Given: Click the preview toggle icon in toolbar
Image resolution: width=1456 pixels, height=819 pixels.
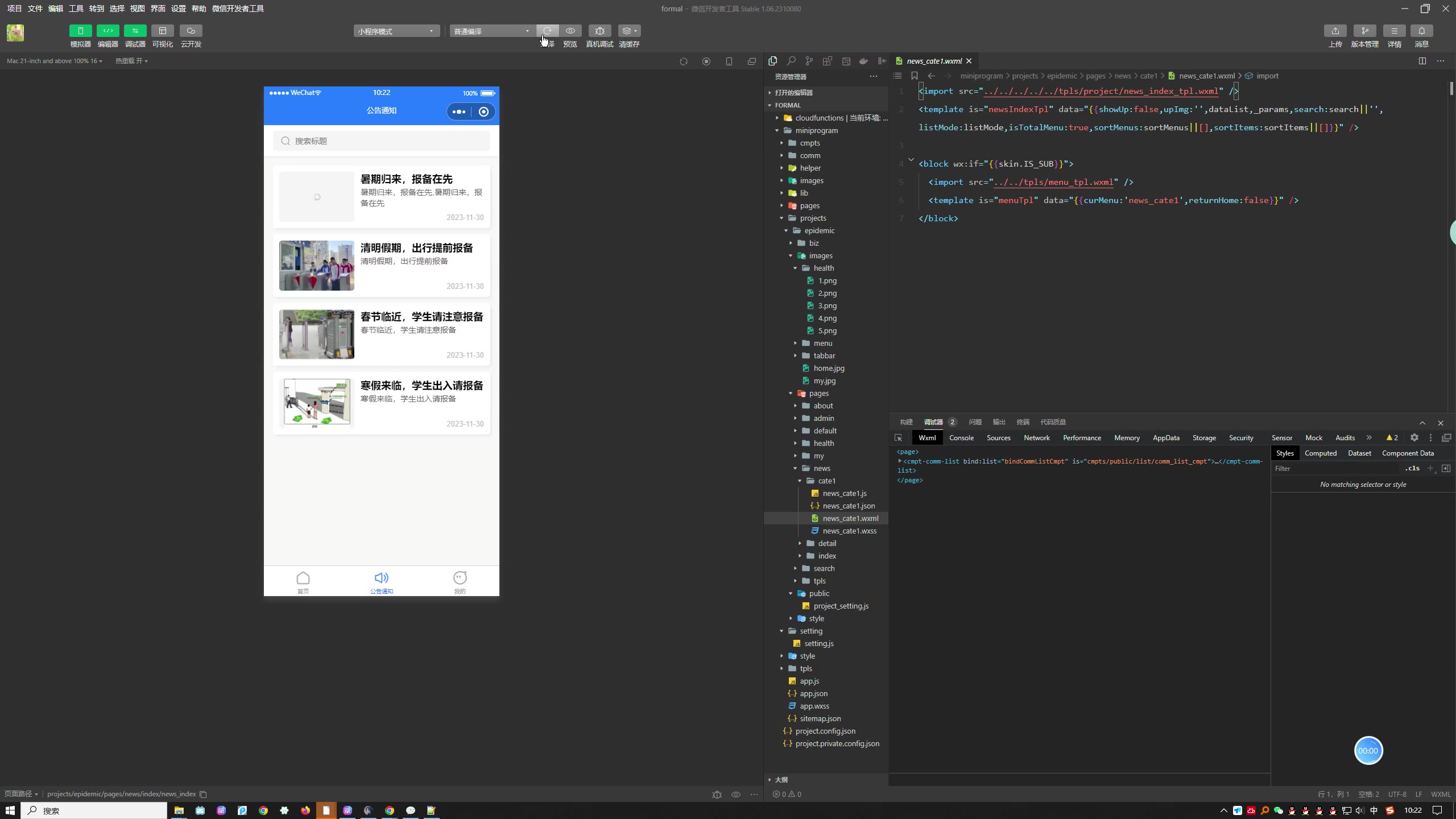Looking at the screenshot, I should tap(570, 30).
